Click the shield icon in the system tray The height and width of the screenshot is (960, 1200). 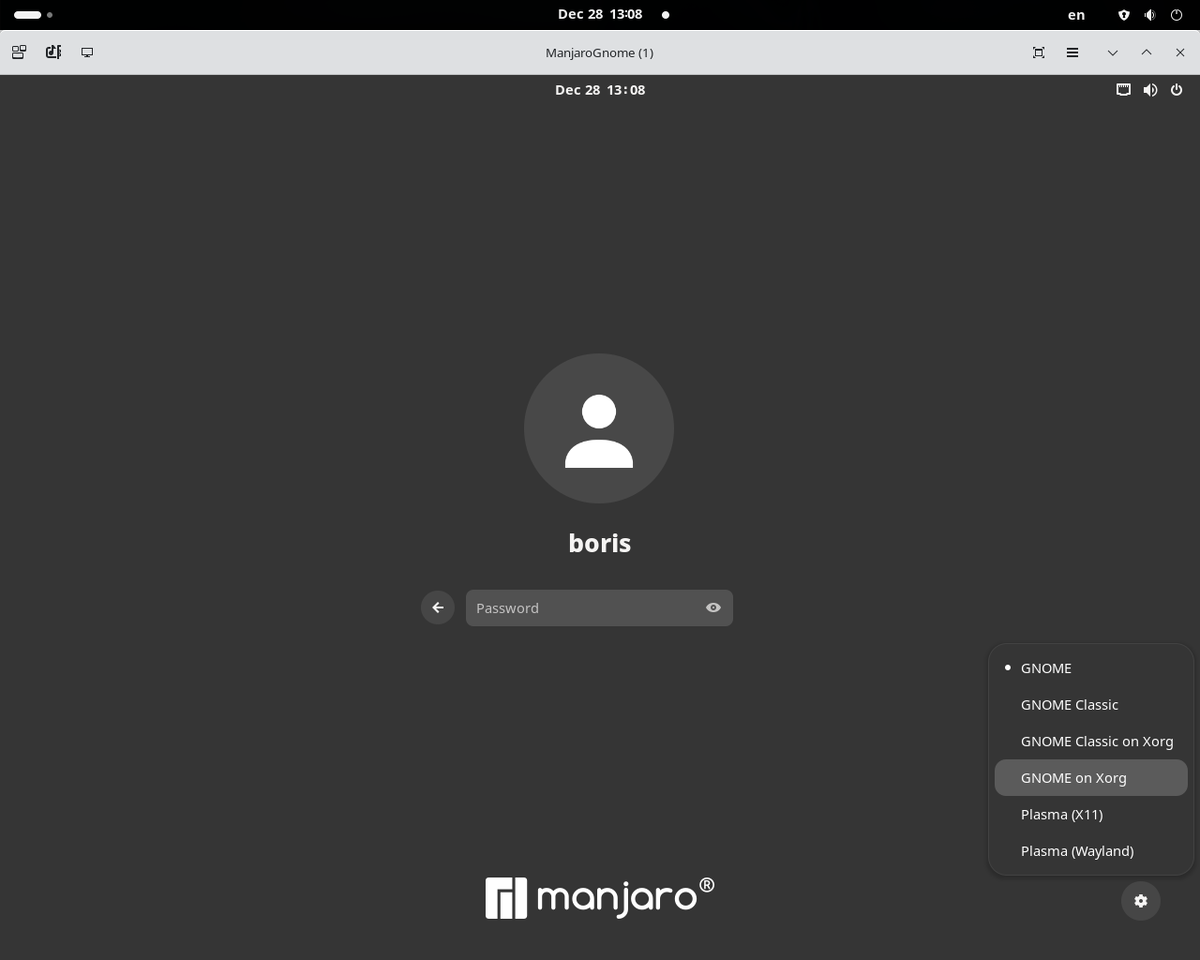tap(1123, 14)
